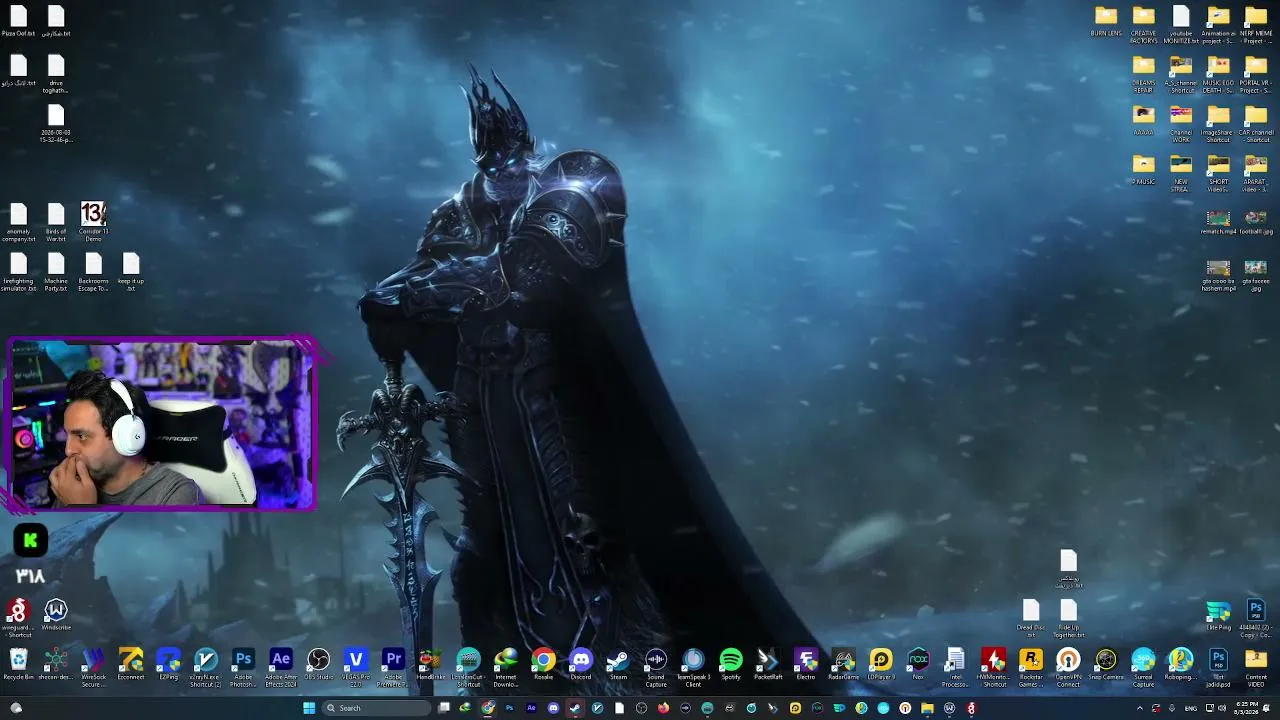Open Adobe After Effects 2024 desktop shortcut
Screen dimensions: 1280x720
pos(281,667)
